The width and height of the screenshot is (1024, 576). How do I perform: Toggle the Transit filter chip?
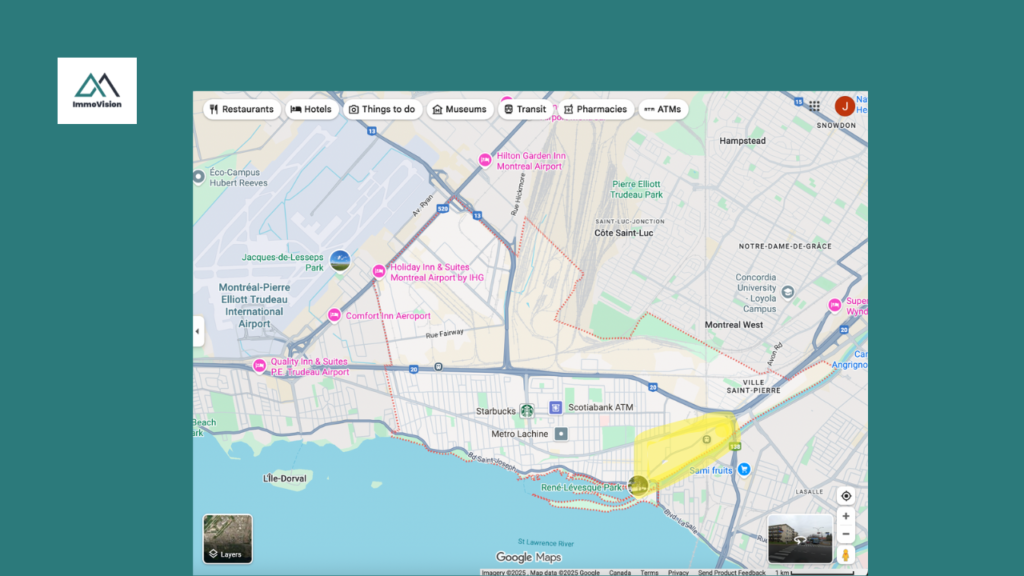527,109
